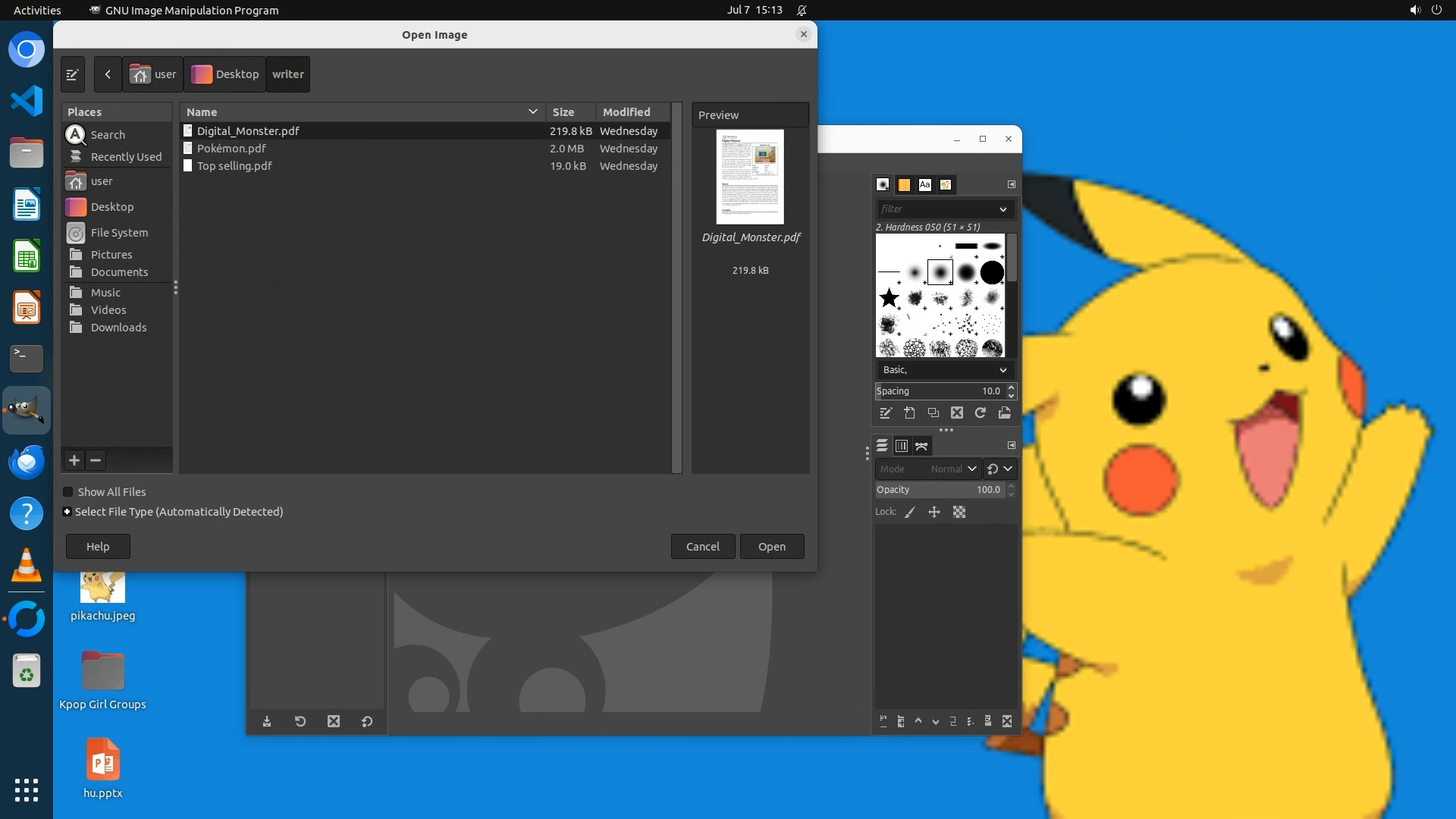This screenshot has width=1456, height=819.
Task: Enable Show All Files checkbox
Action: click(68, 492)
